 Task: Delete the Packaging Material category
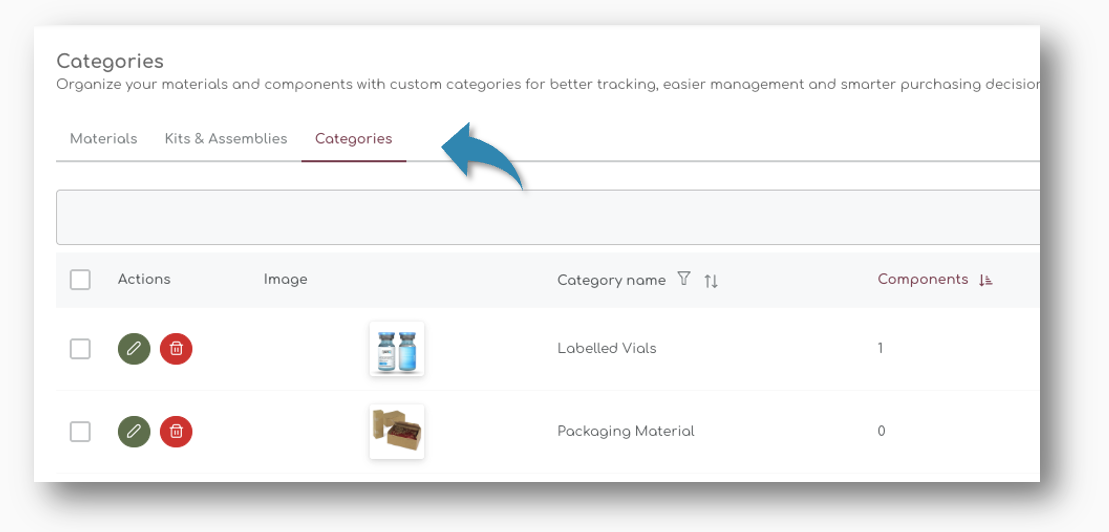point(176,431)
